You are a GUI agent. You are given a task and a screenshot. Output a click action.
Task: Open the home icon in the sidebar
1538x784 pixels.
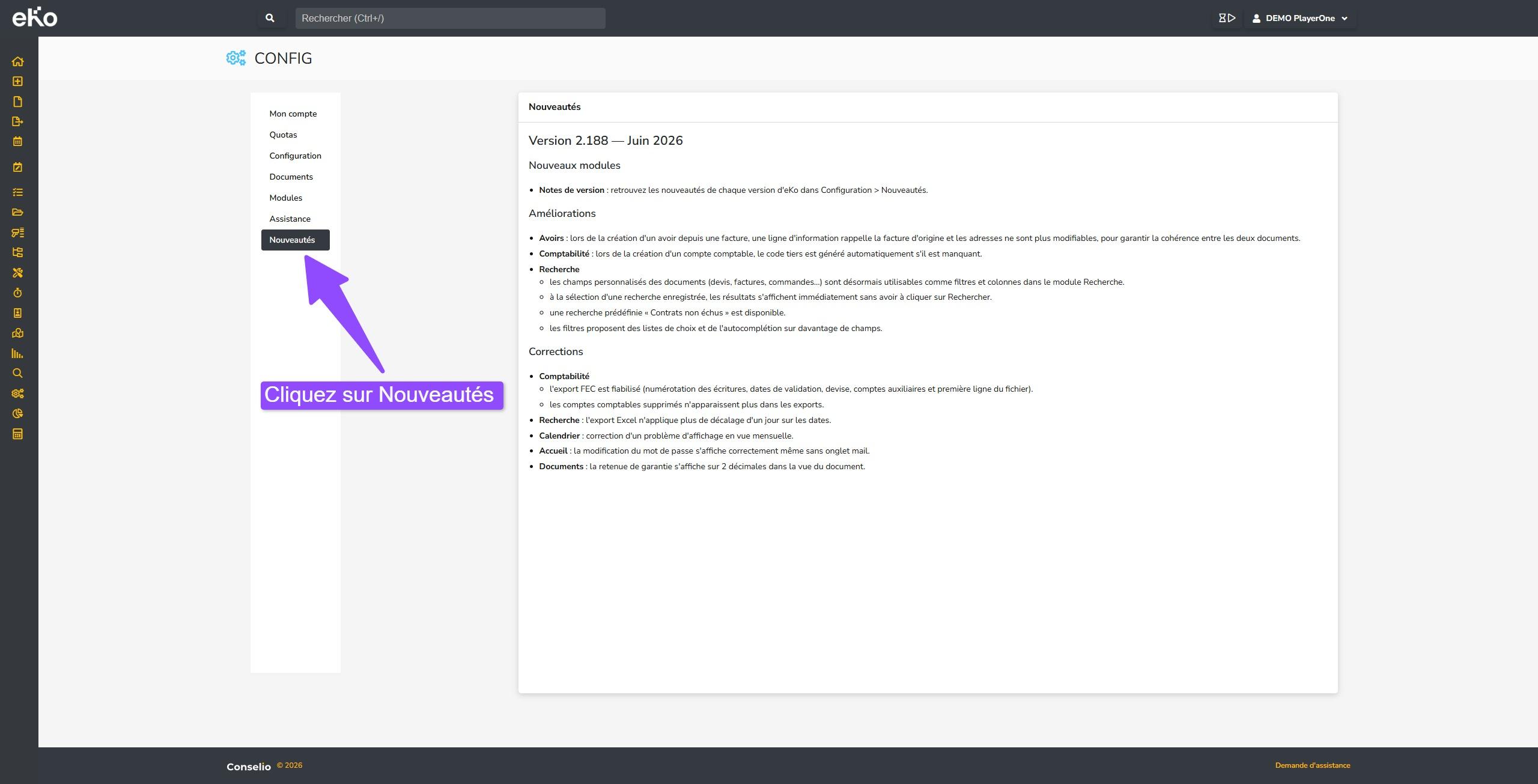coord(17,61)
